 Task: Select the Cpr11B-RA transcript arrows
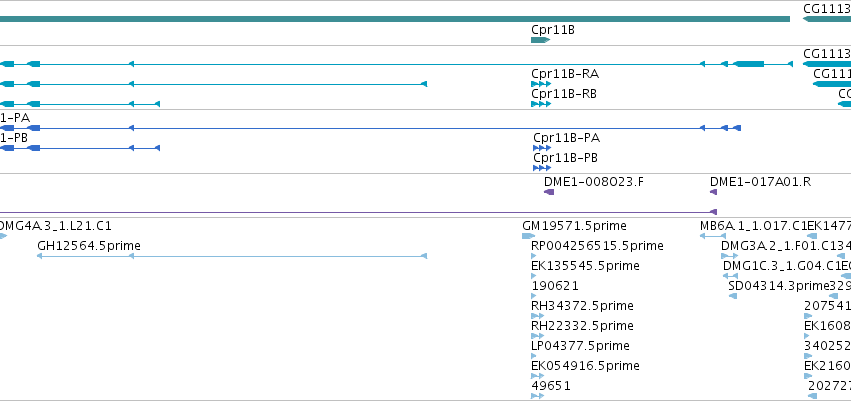click(x=541, y=84)
